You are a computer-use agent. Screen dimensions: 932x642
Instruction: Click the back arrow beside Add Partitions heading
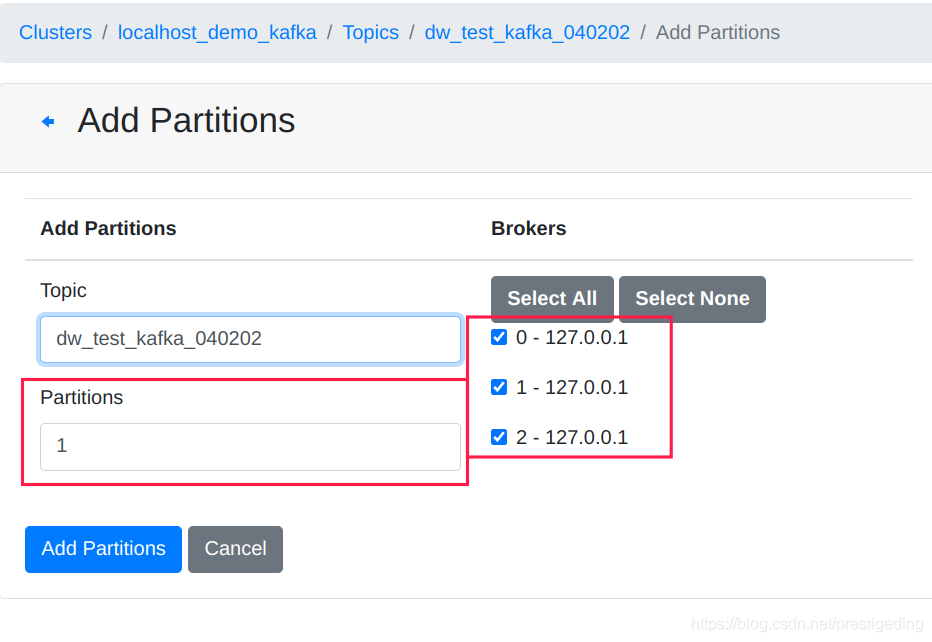48,121
